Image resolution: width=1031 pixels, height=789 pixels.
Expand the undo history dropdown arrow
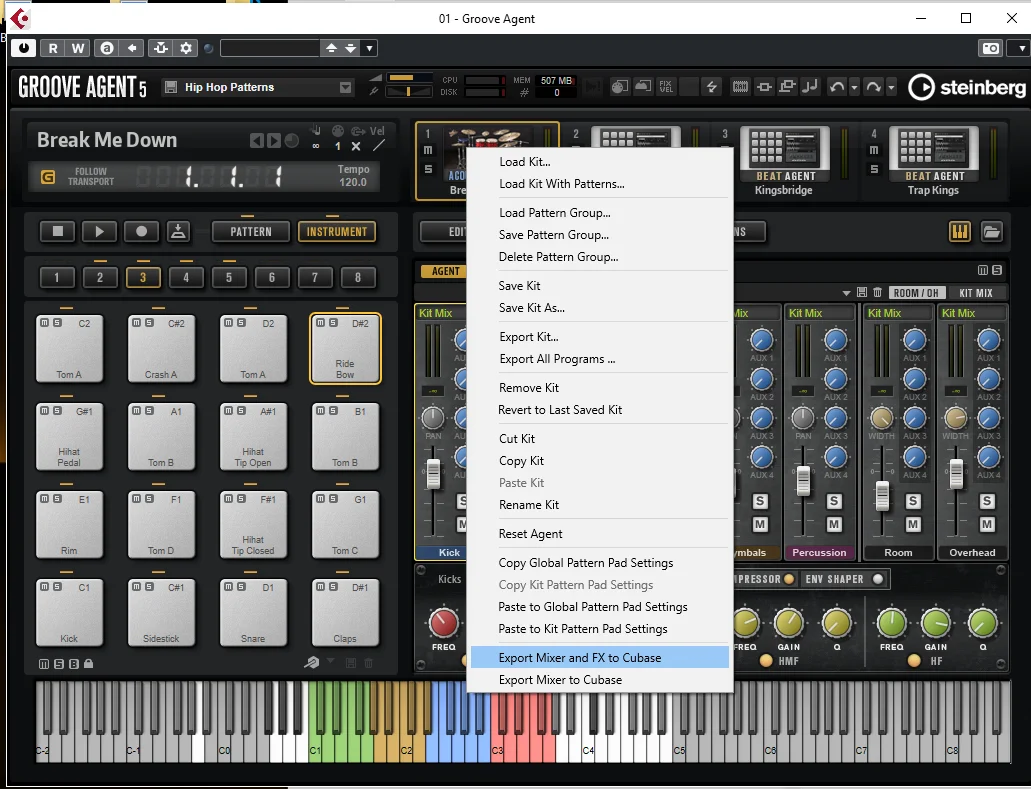click(854, 87)
